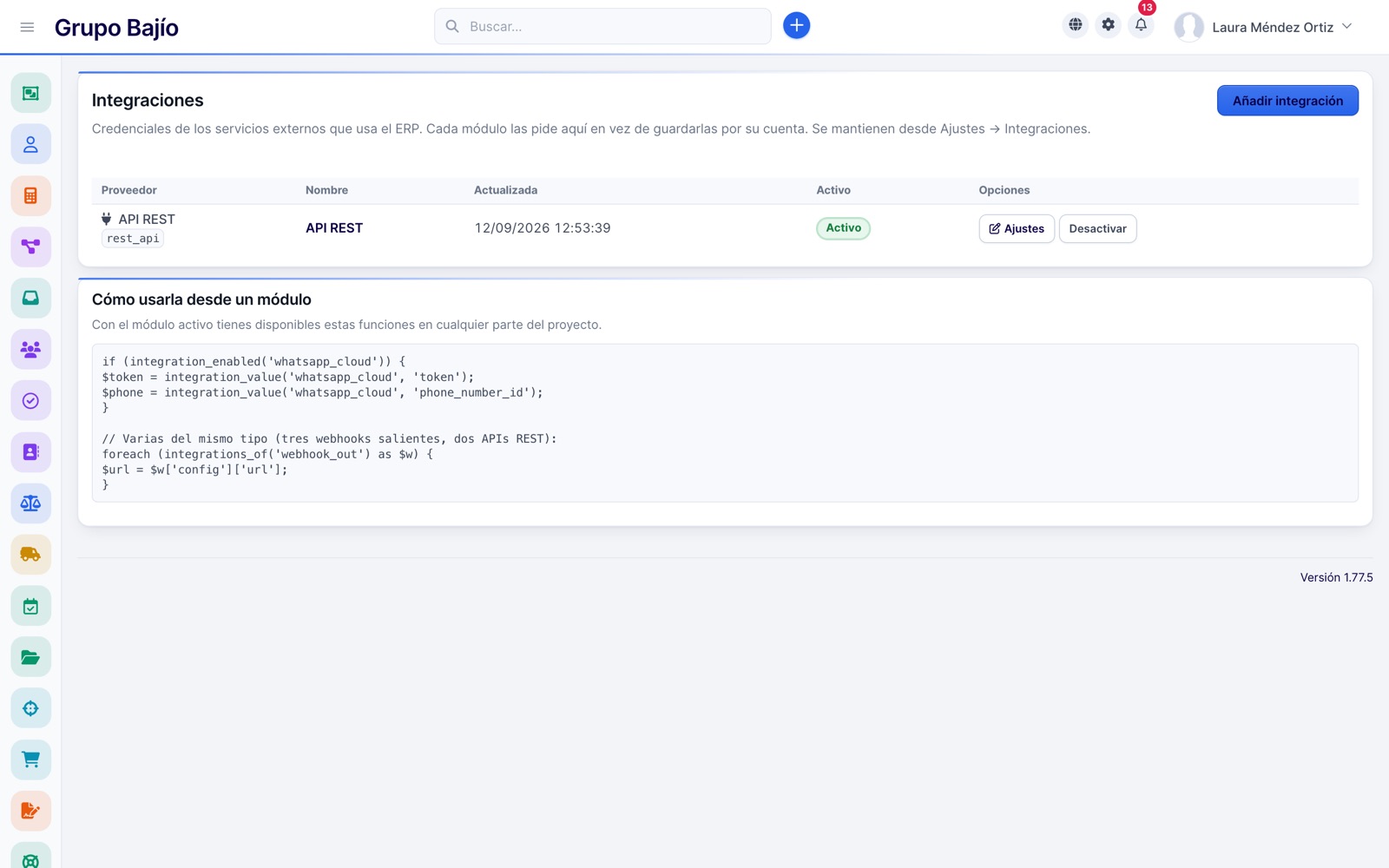Open the crosshair target sidebar icon

pyautogui.click(x=30, y=708)
